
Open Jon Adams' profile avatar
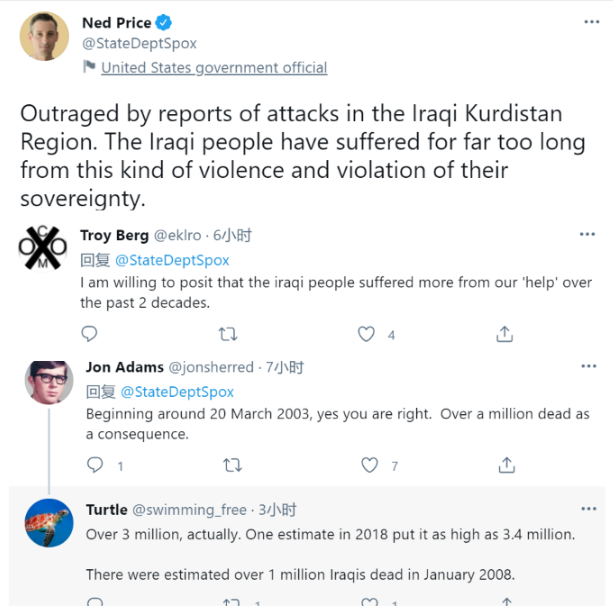(x=48, y=383)
